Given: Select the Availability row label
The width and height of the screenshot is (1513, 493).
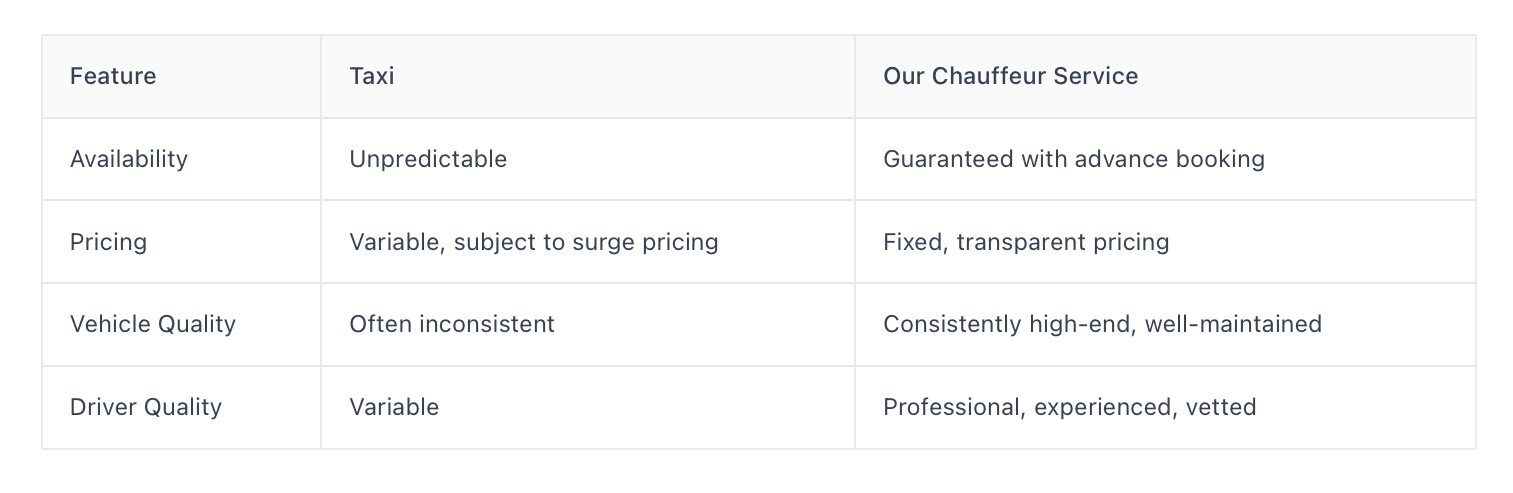Looking at the screenshot, I should tap(129, 159).
